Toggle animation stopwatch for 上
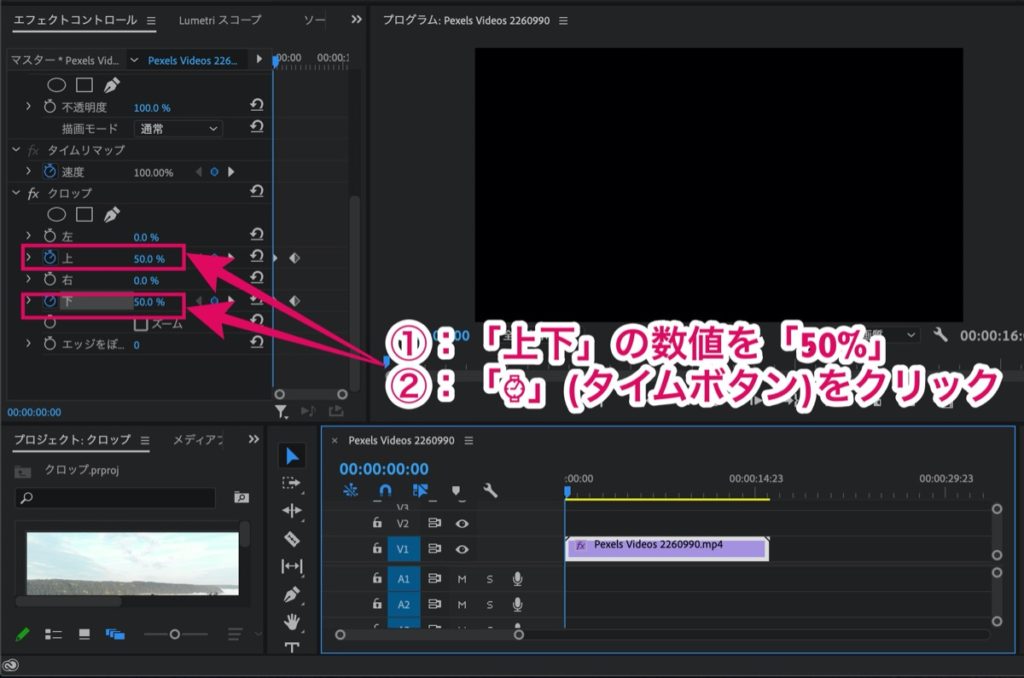This screenshot has height=678, width=1024. tap(50, 258)
